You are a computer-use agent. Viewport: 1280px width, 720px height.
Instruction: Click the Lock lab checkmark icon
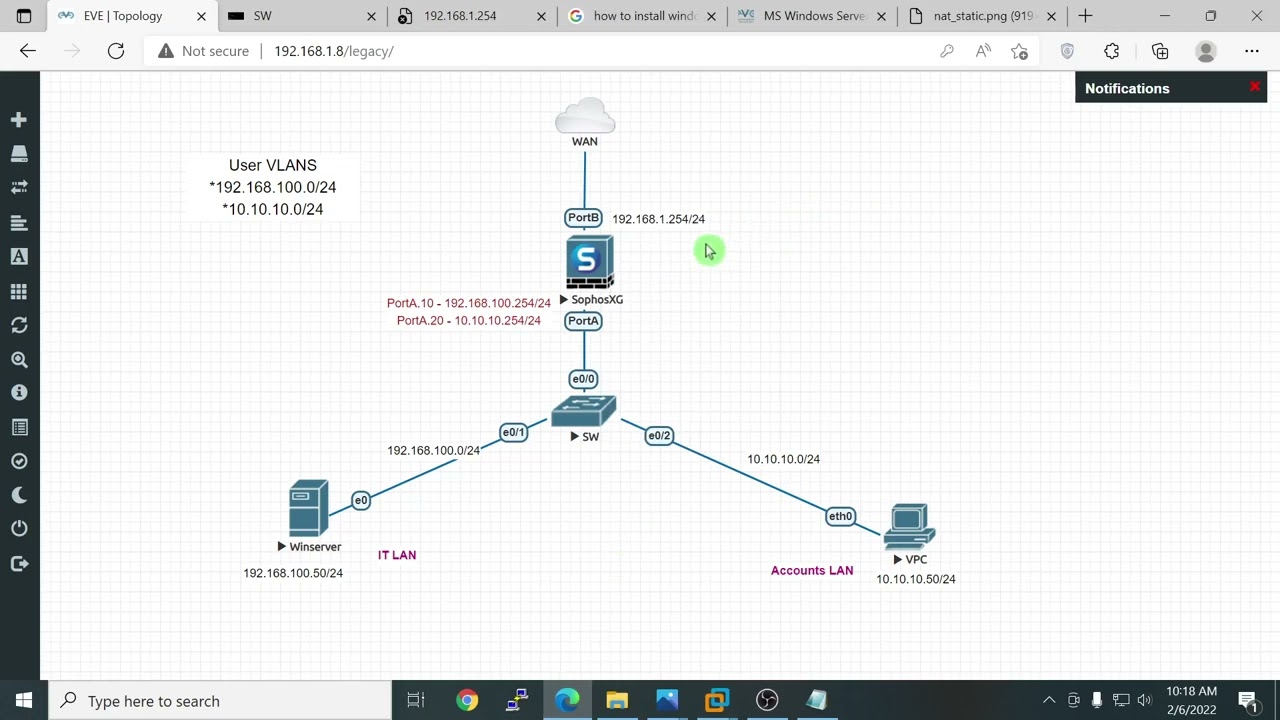point(19,461)
